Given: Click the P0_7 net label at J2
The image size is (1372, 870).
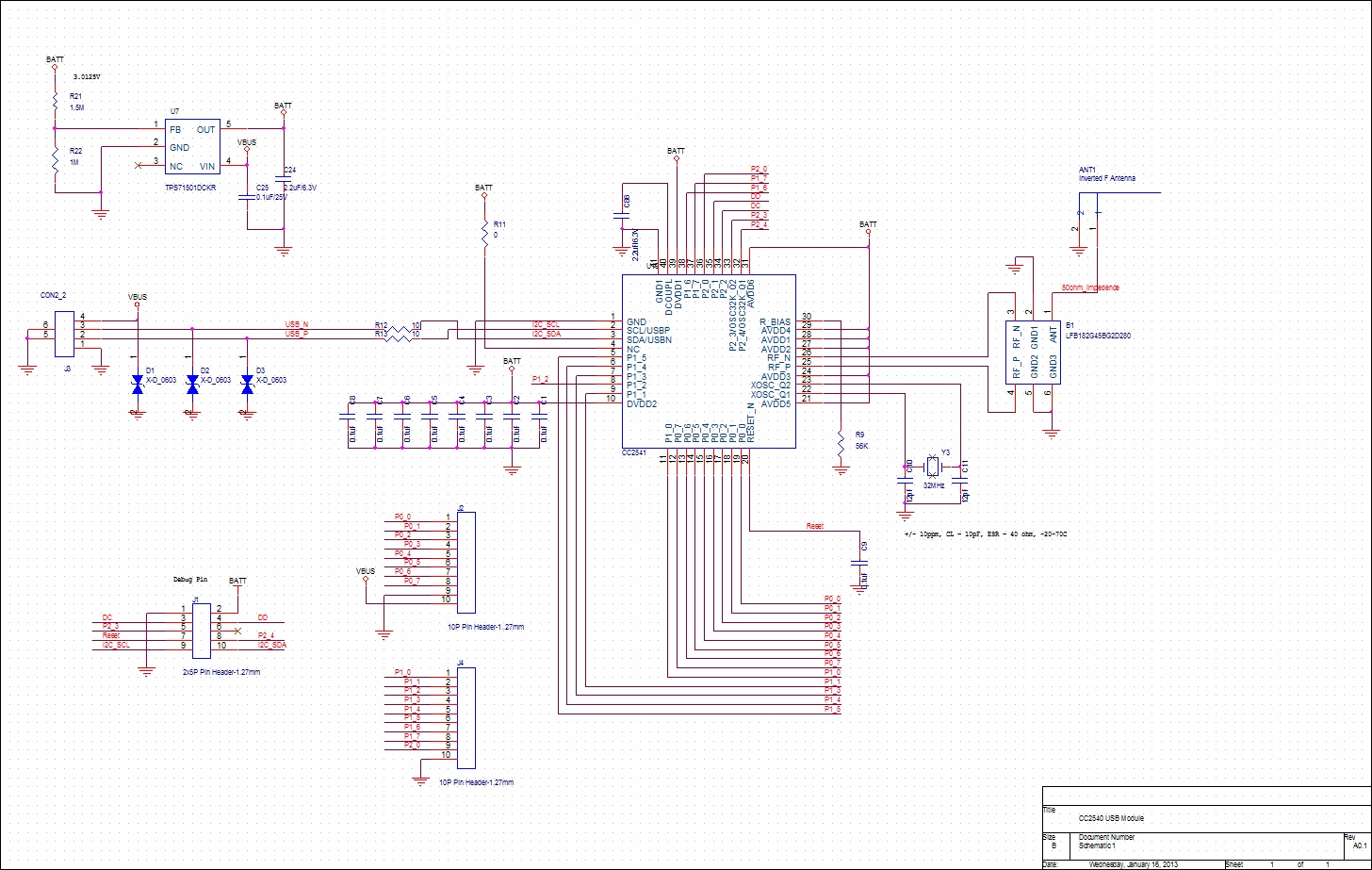Looking at the screenshot, I should click(411, 581).
